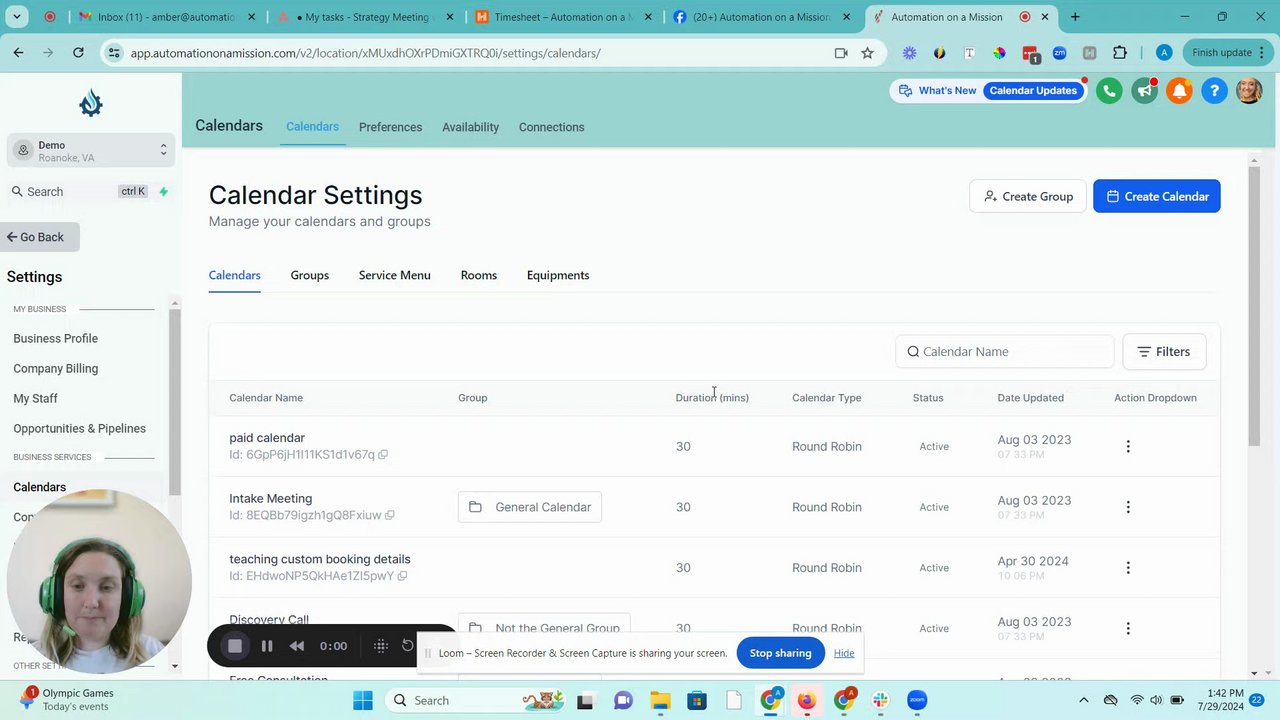Open the user profile avatar in header

[x=1249, y=91]
